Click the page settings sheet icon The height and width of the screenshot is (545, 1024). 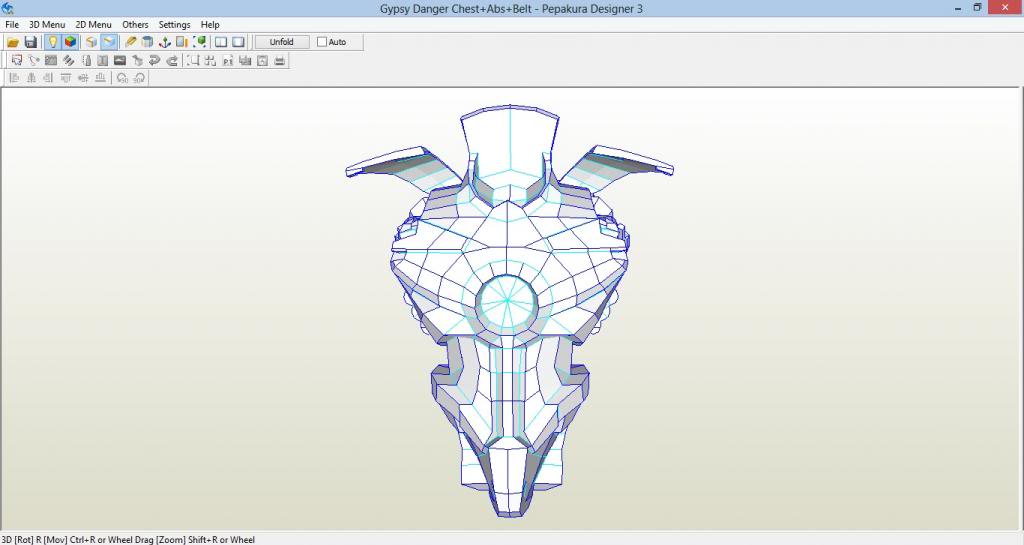(262, 61)
